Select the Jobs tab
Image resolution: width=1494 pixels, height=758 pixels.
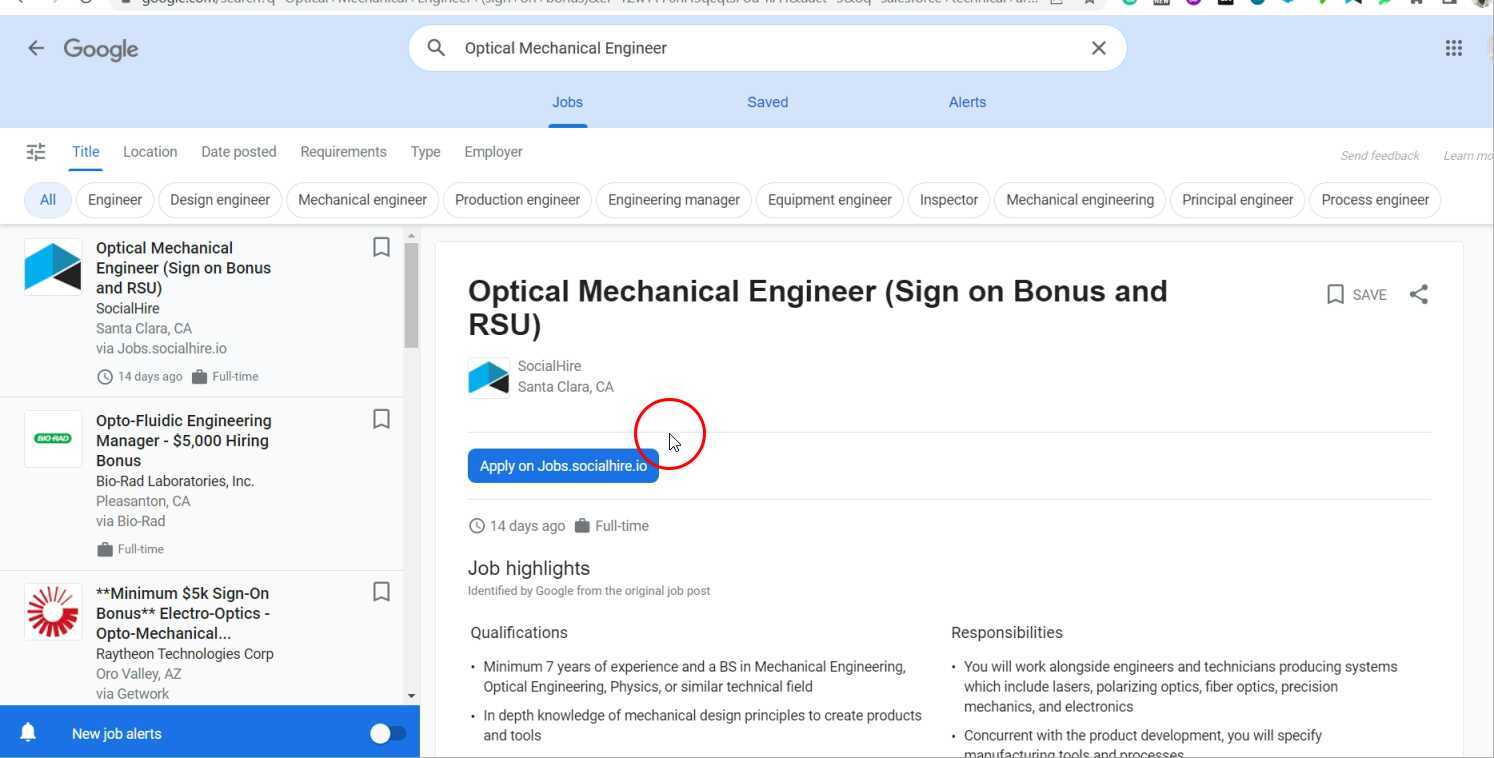coord(567,102)
